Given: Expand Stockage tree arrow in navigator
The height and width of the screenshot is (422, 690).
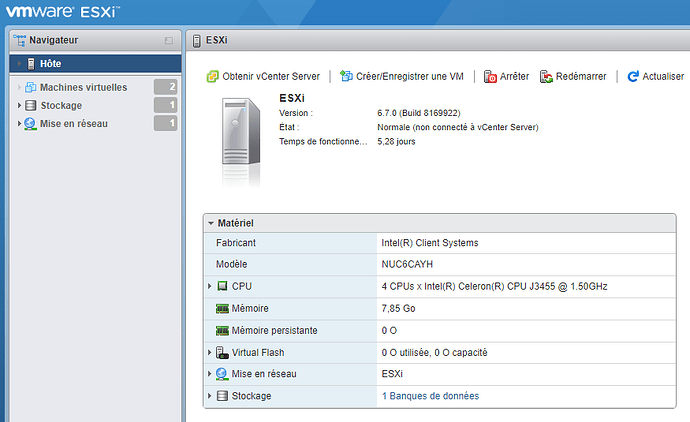Looking at the screenshot, I should [19, 106].
